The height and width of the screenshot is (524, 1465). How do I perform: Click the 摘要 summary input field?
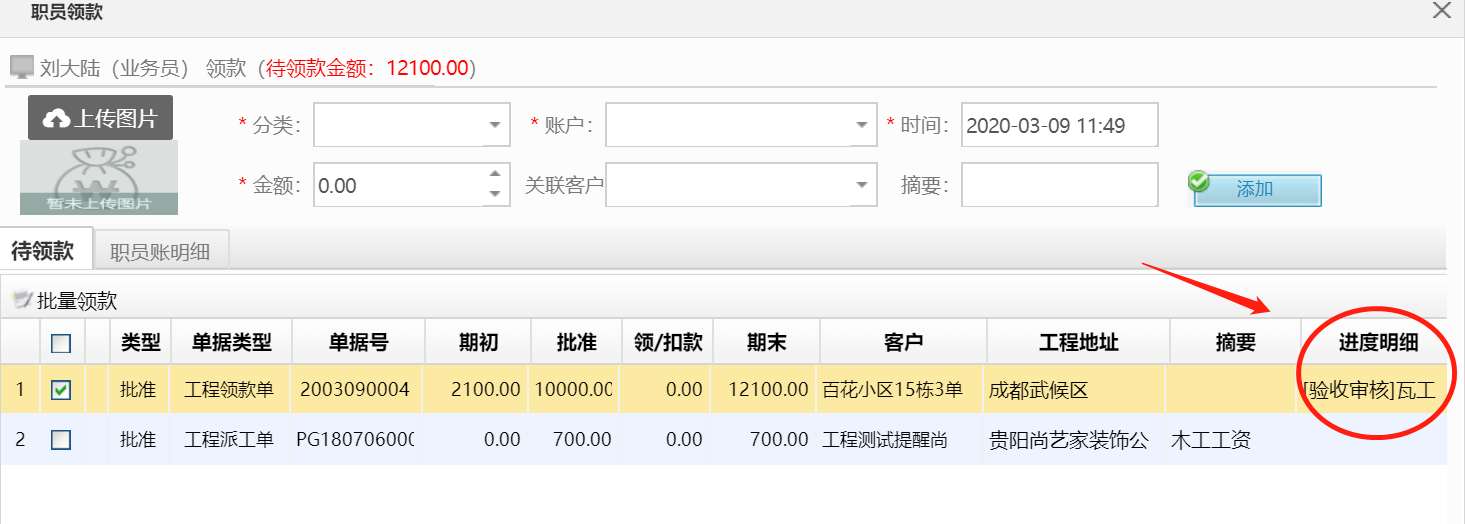1059,186
